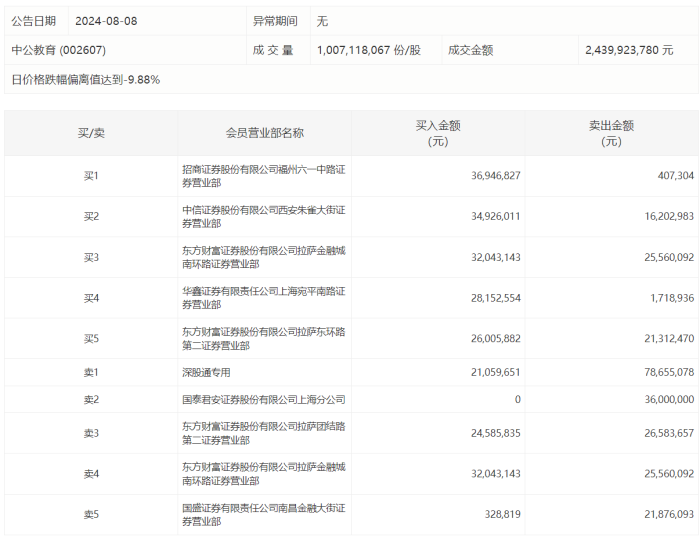Select the 卖4 row label
The width and height of the screenshot is (700, 537).
pos(91,474)
